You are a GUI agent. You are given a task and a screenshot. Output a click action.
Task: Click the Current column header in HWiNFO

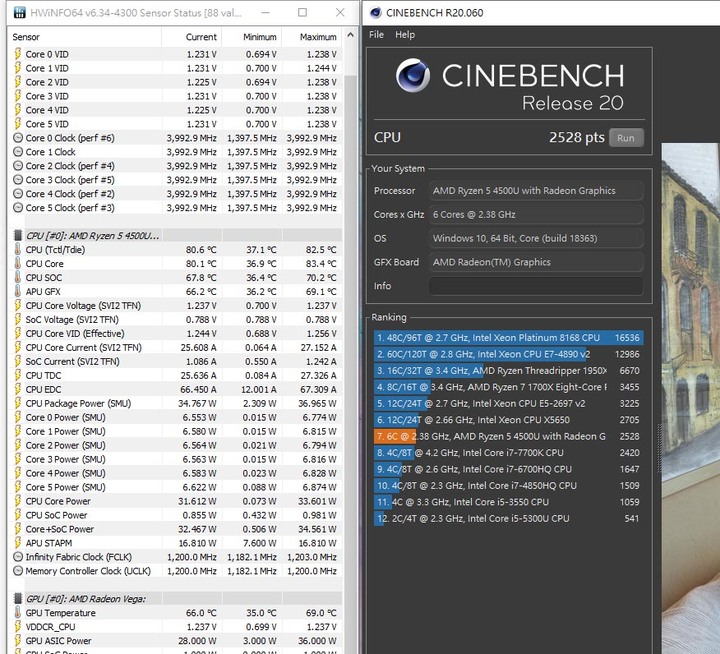coord(191,37)
